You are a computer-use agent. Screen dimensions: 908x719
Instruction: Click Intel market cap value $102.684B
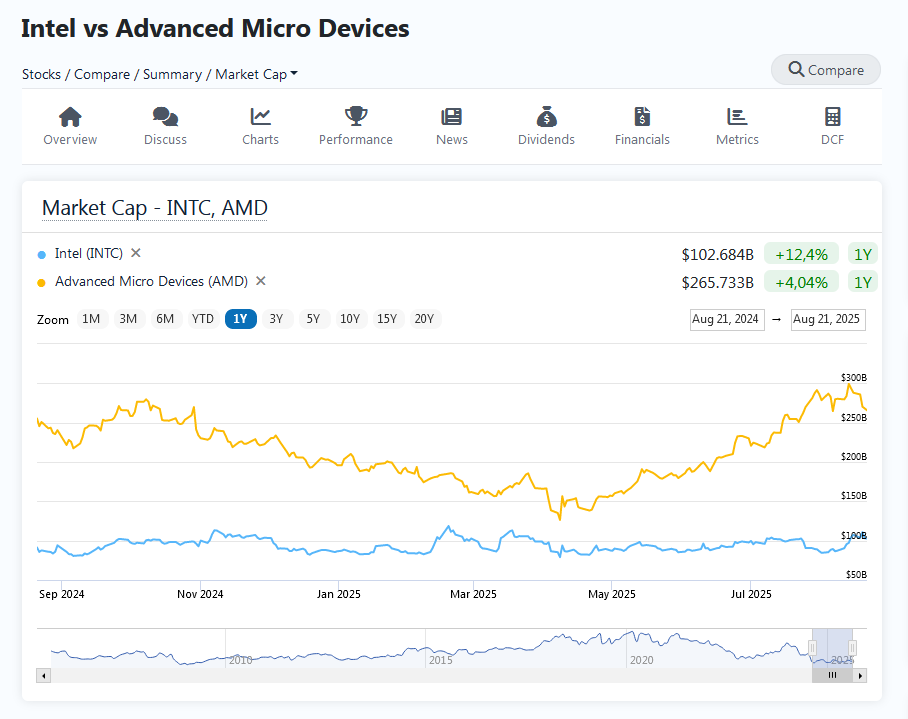(717, 255)
